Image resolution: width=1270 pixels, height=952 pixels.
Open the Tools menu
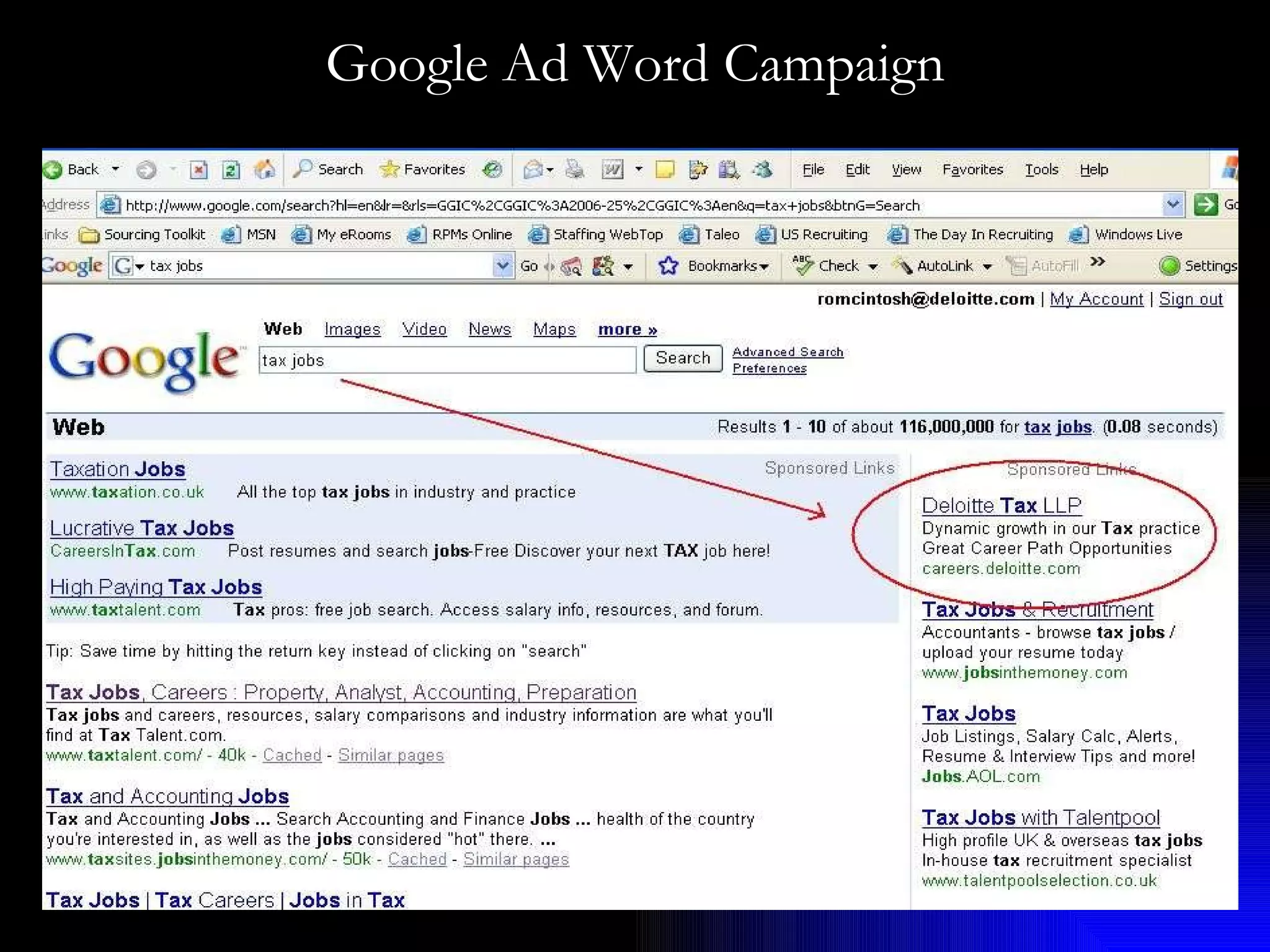coord(1041,170)
